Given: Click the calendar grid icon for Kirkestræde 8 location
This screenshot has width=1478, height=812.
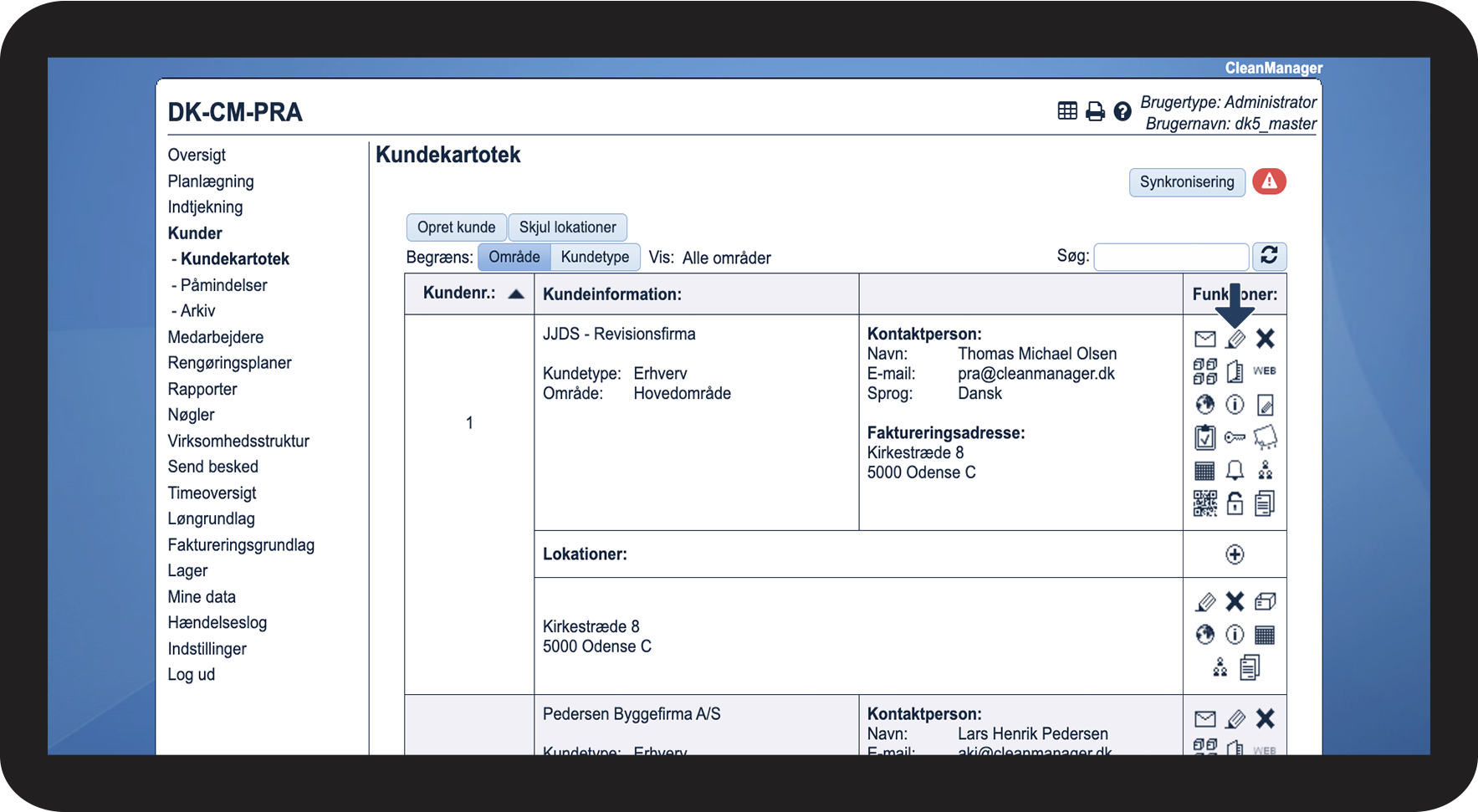Looking at the screenshot, I should [x=1265, y=635].
